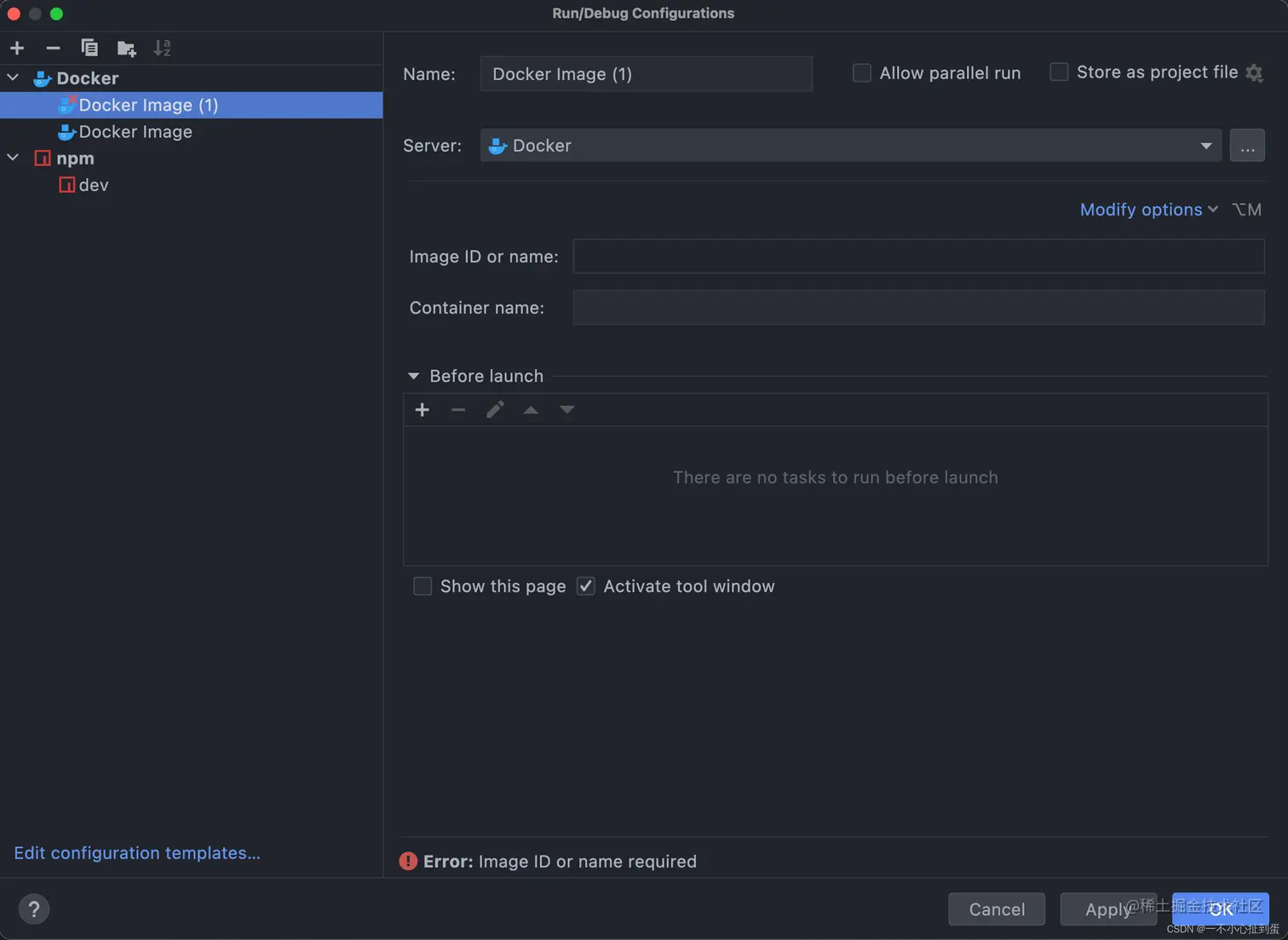Click the Docker group label
This screenshot has height=940, width=1288.
coord(87,78)
